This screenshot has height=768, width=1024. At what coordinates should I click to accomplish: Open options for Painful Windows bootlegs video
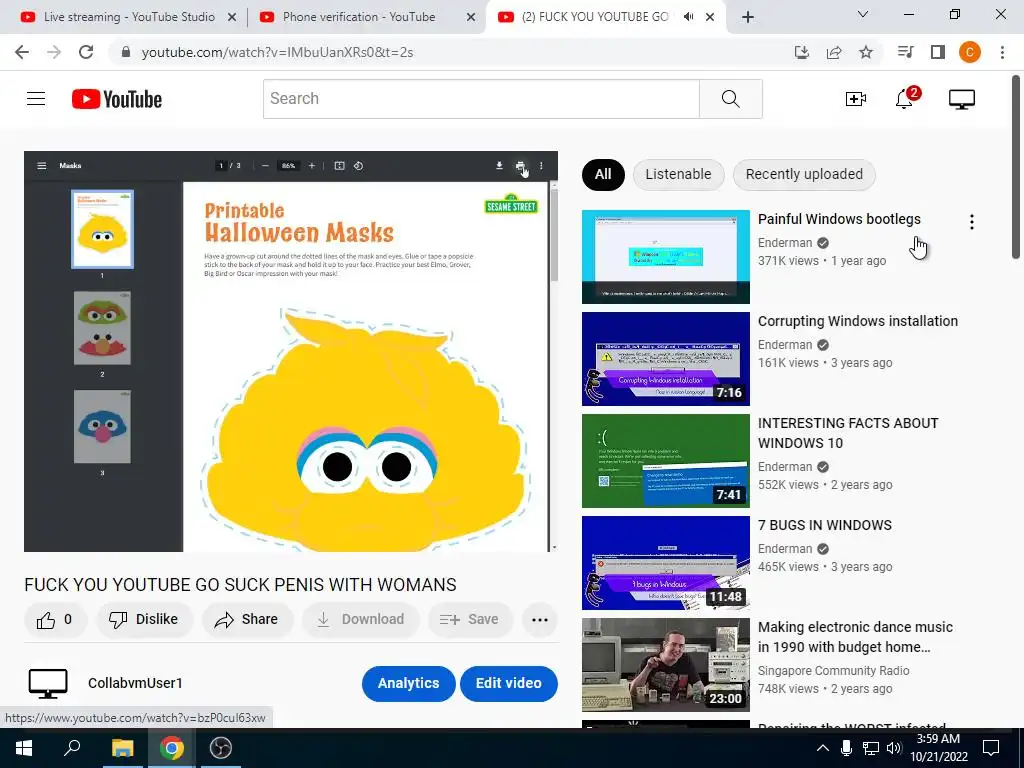(x=972, y=222)
